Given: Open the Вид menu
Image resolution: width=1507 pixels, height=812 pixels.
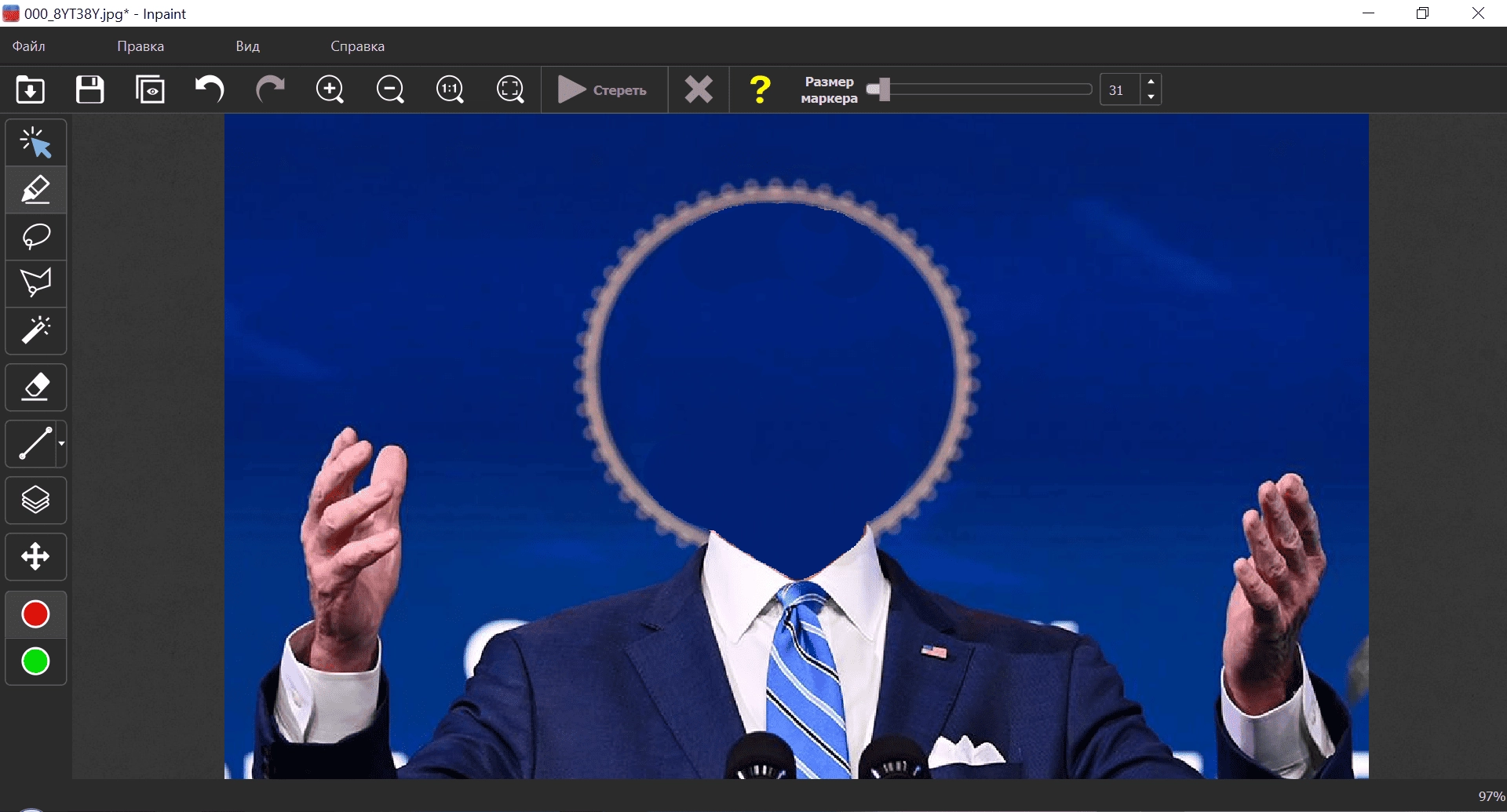Looking at the screenshot, I should [248, 46].
